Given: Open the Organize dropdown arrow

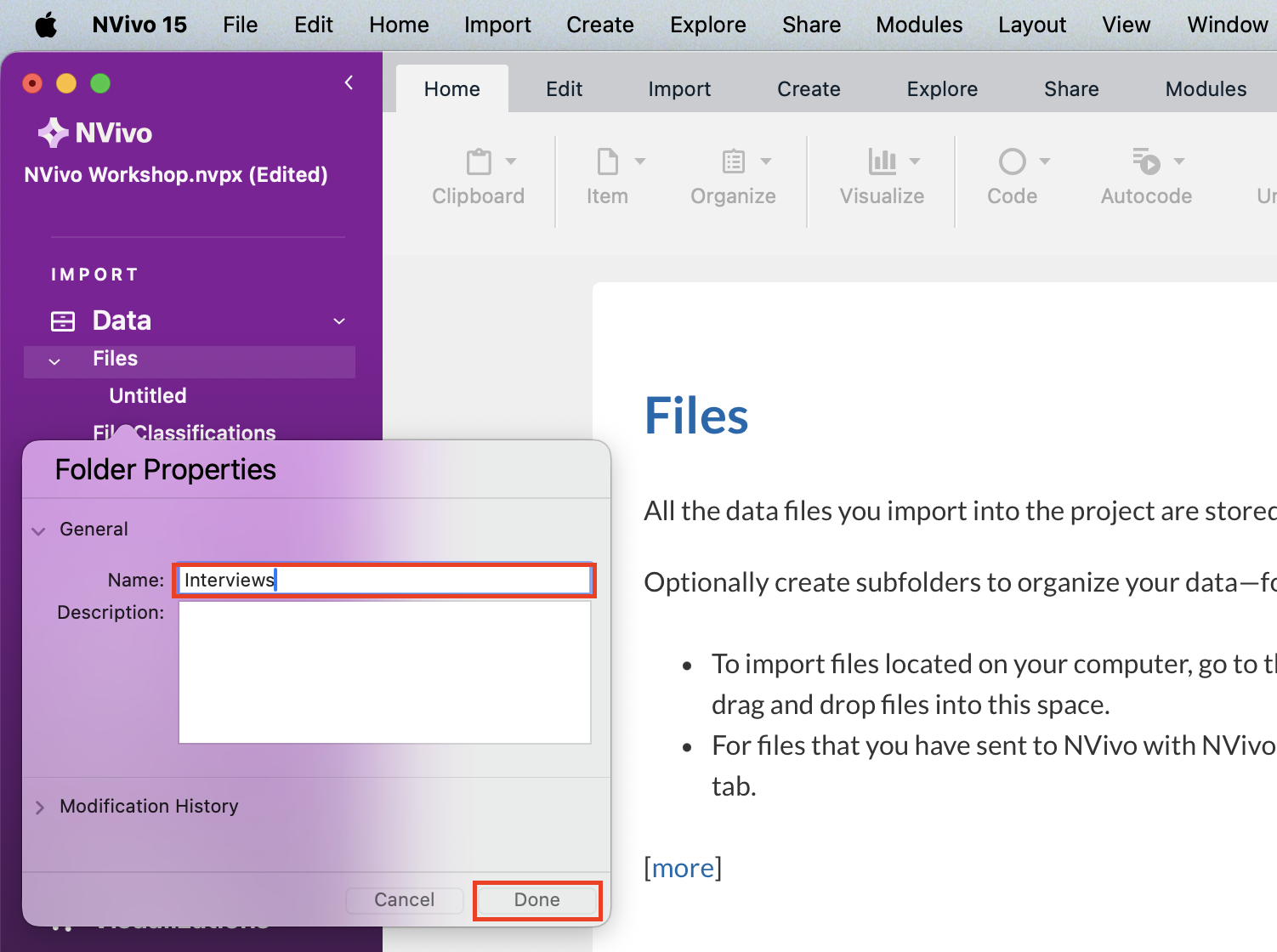Looking at the screenshot, I should coord(768,161).
